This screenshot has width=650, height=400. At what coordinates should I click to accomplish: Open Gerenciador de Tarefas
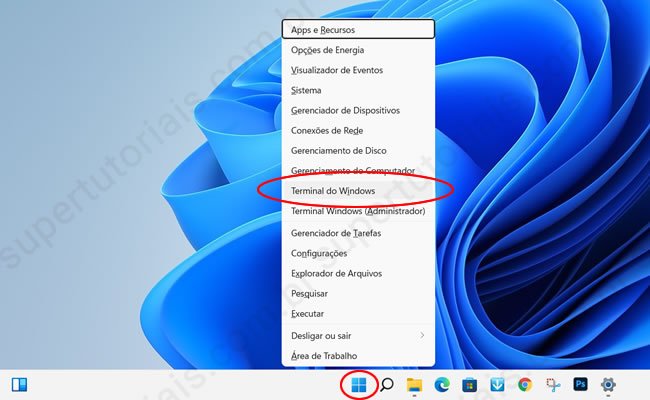point(358,233)
